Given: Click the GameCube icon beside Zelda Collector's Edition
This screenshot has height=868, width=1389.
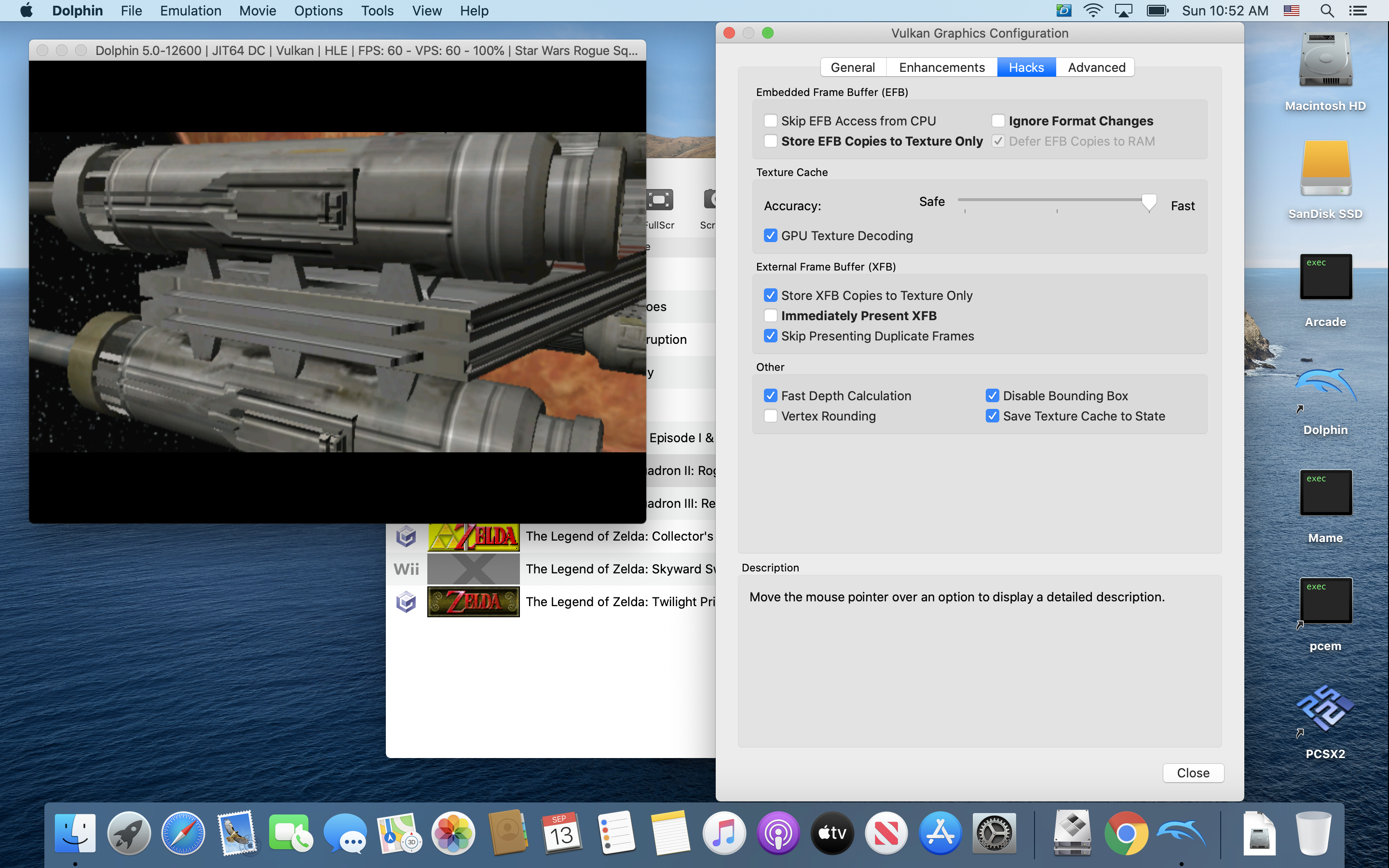Looking at the screenshot, I should [406, 536].
